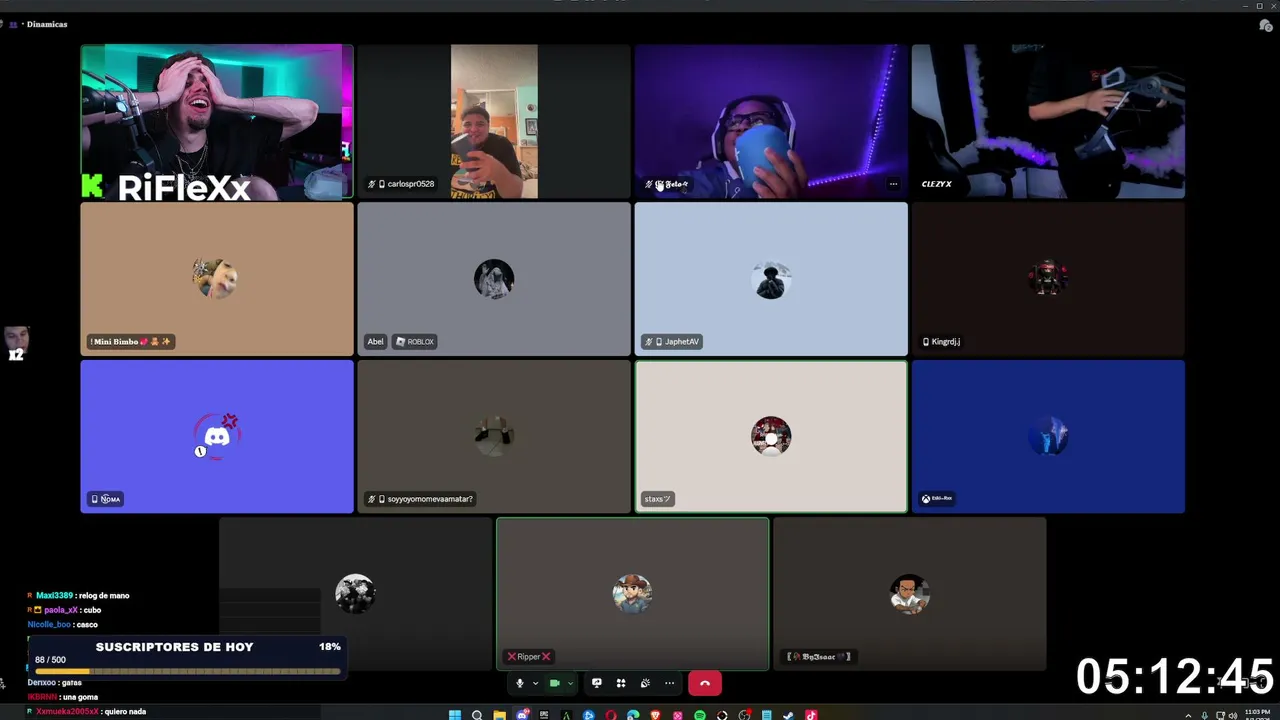The image size is (1280, 720).
Task: Open Spotify from the taskbar
Action: (x=700, y=715)
